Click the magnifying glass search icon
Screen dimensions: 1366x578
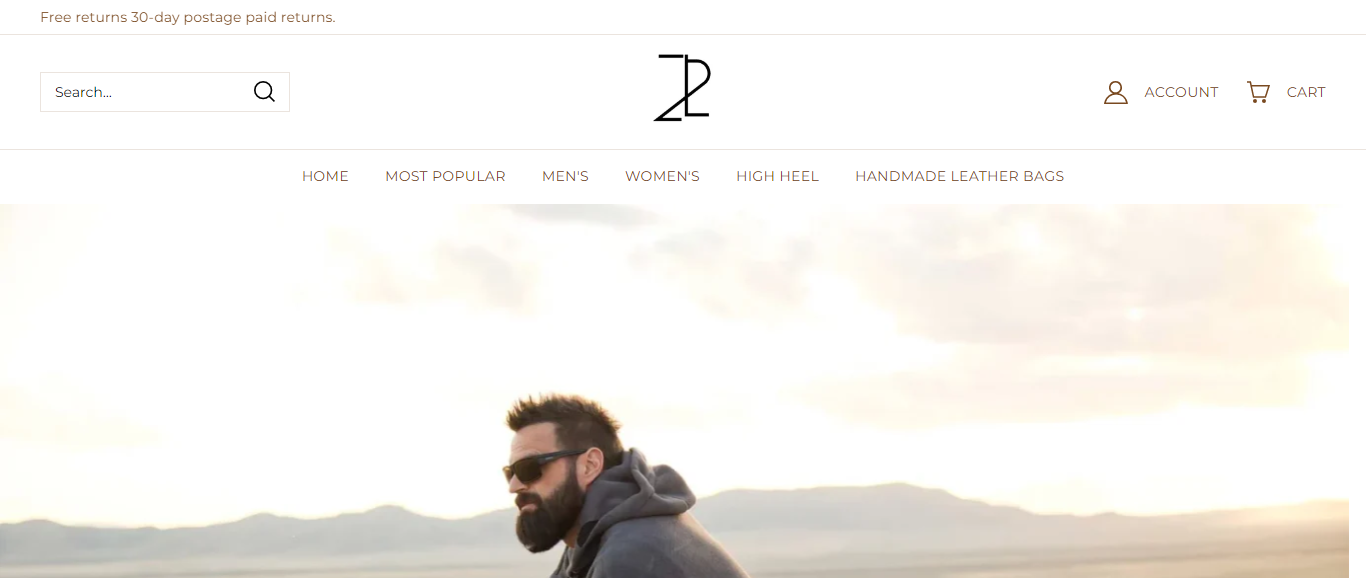pos(264,92)
